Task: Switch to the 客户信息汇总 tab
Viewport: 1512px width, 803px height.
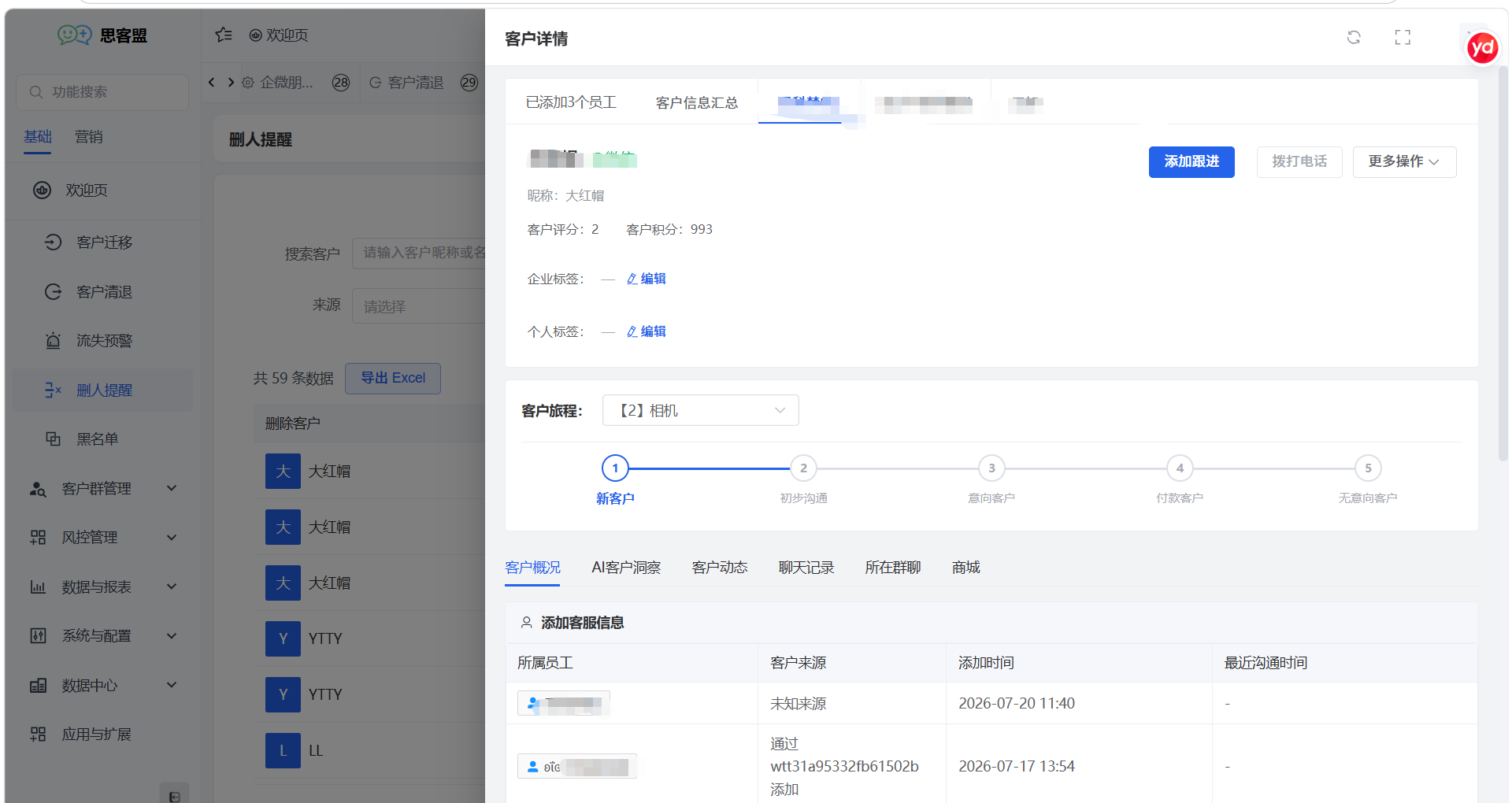Action: [x=697, y=102]
